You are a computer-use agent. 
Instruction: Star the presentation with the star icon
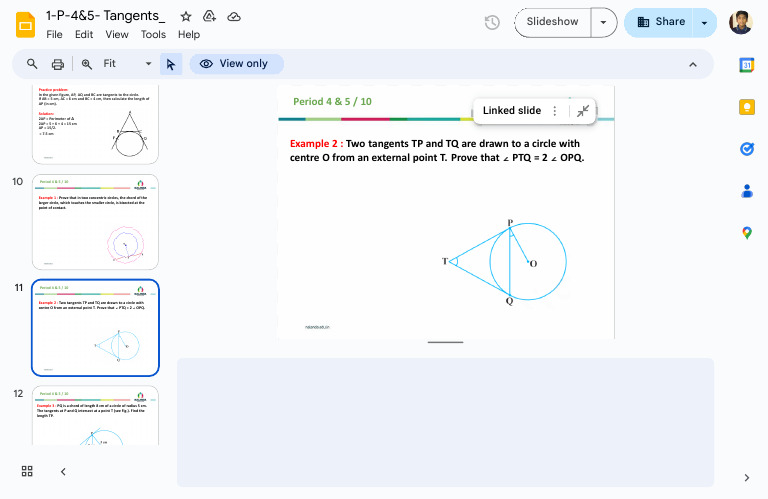(186, 17)
